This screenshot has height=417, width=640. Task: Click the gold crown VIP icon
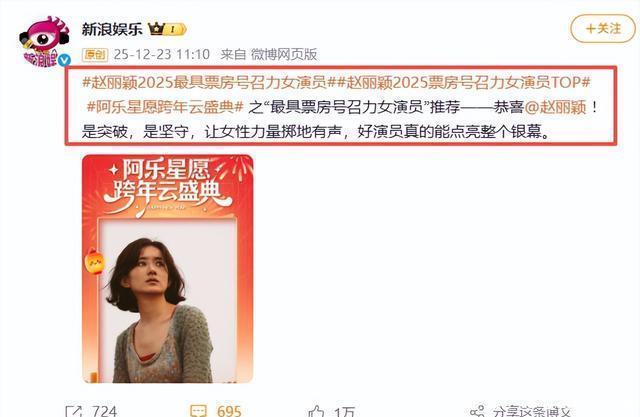click(156, 29)
